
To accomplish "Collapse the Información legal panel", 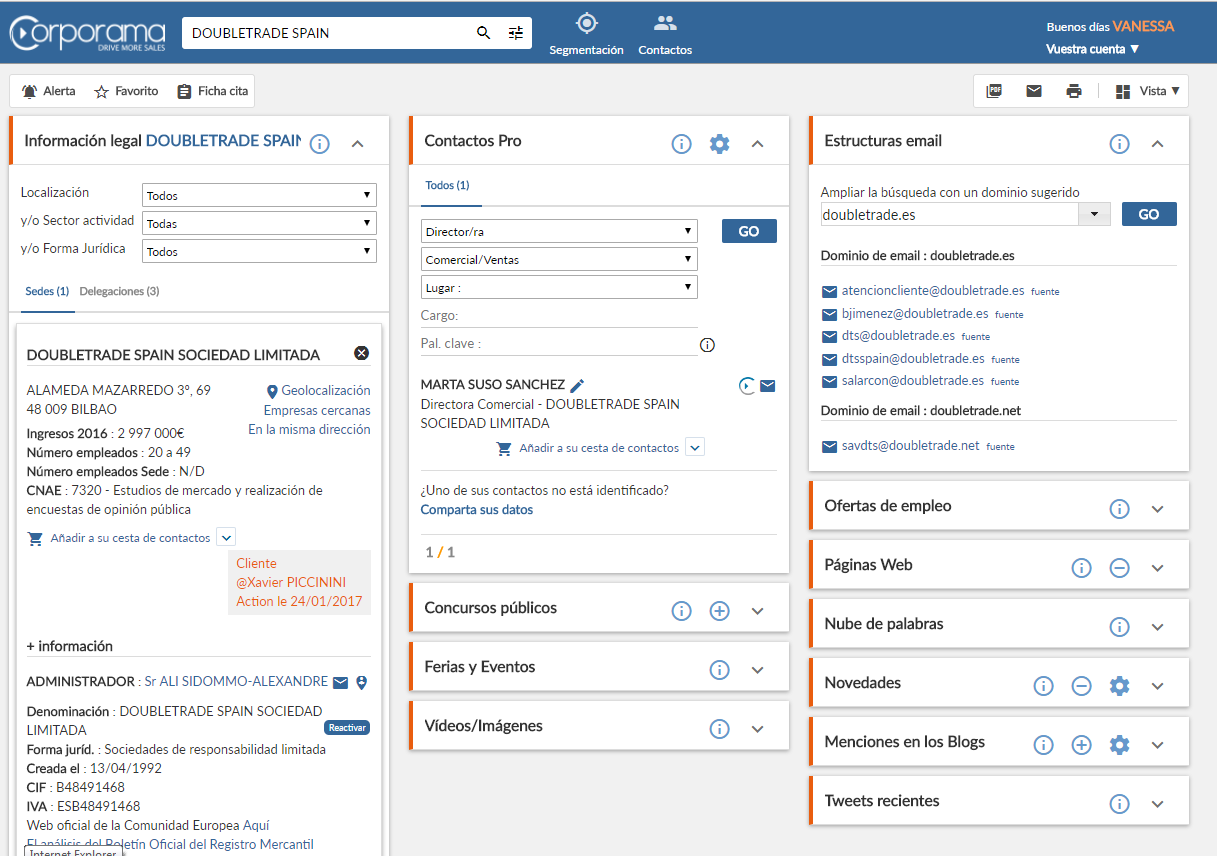I will (358, 144).
